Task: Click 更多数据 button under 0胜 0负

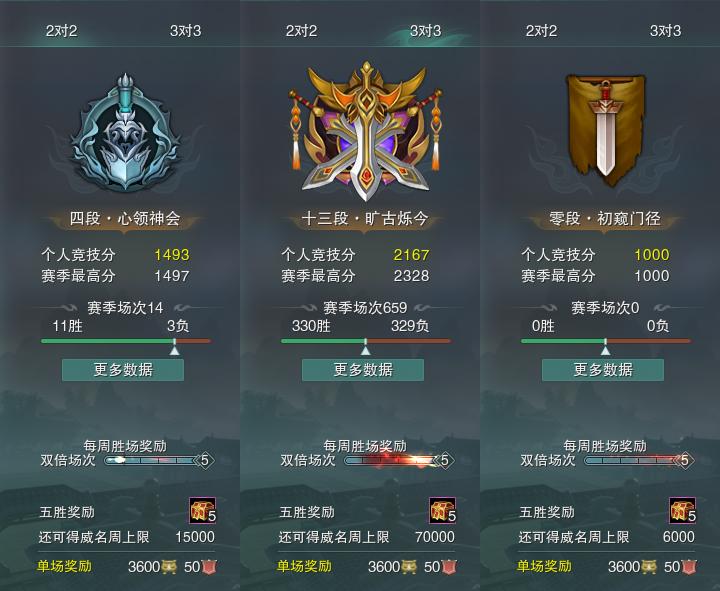Action: click(603, 370)
